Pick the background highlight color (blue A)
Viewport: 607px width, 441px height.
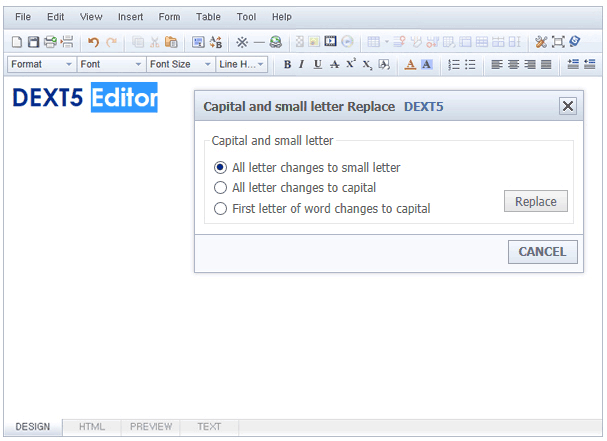point(427,64)
